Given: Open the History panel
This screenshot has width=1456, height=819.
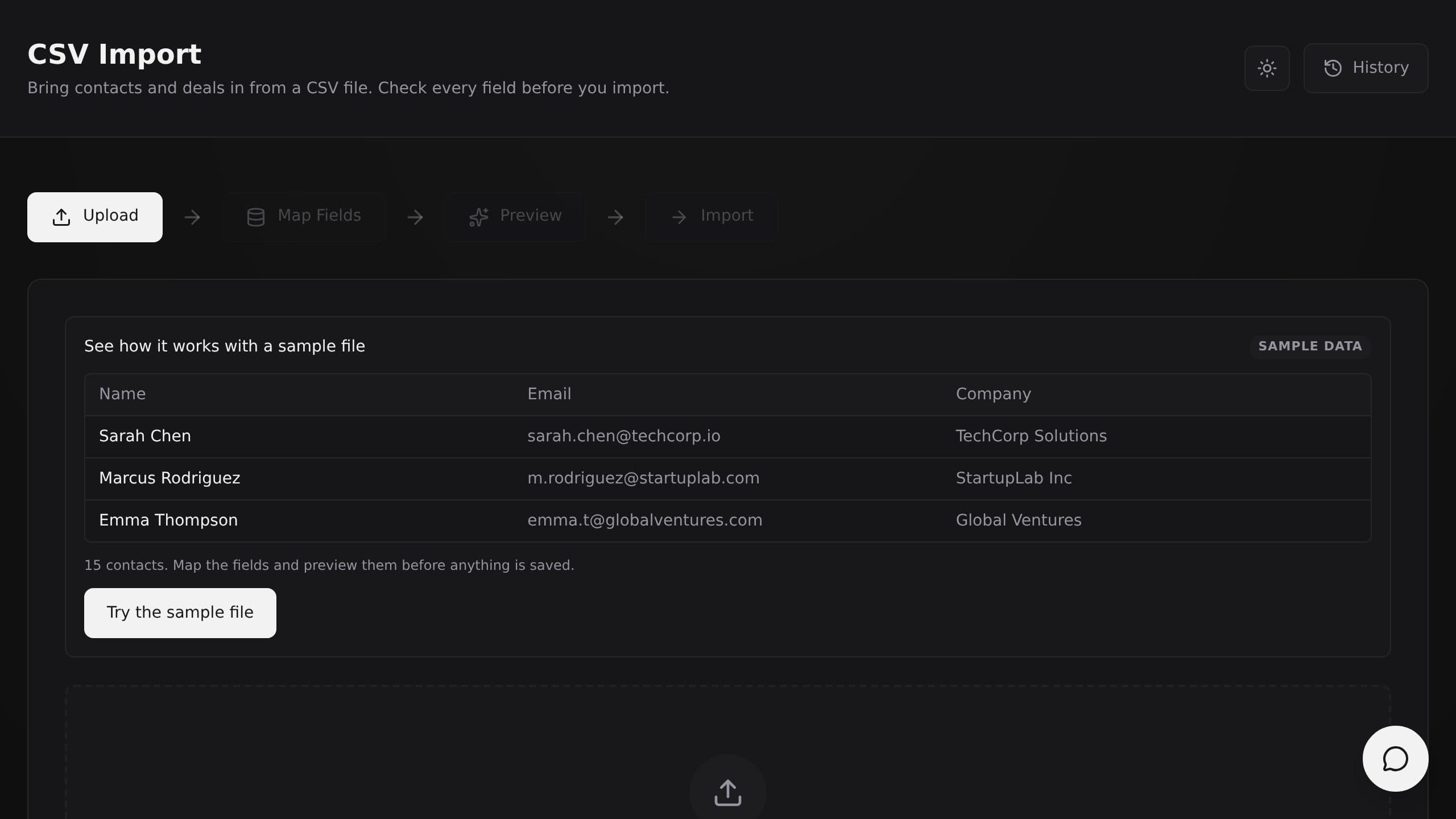Looking at the screenshot, I should pyautogui.click(x=1366, y=68).
